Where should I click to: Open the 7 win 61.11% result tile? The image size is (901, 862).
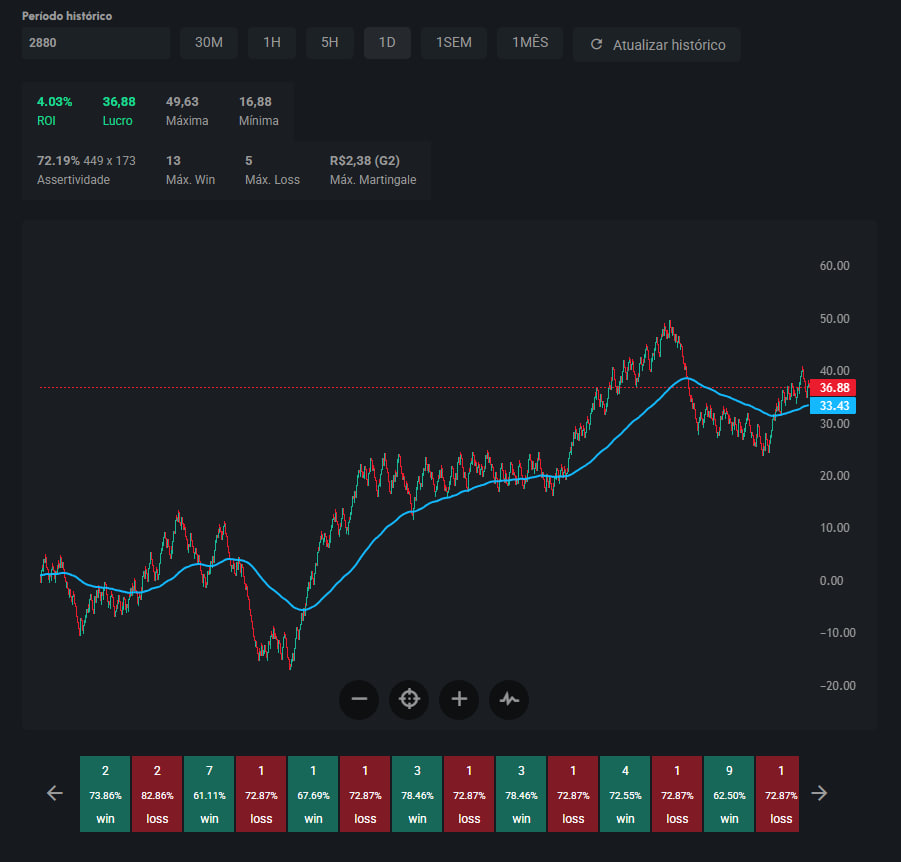point(209,794)
